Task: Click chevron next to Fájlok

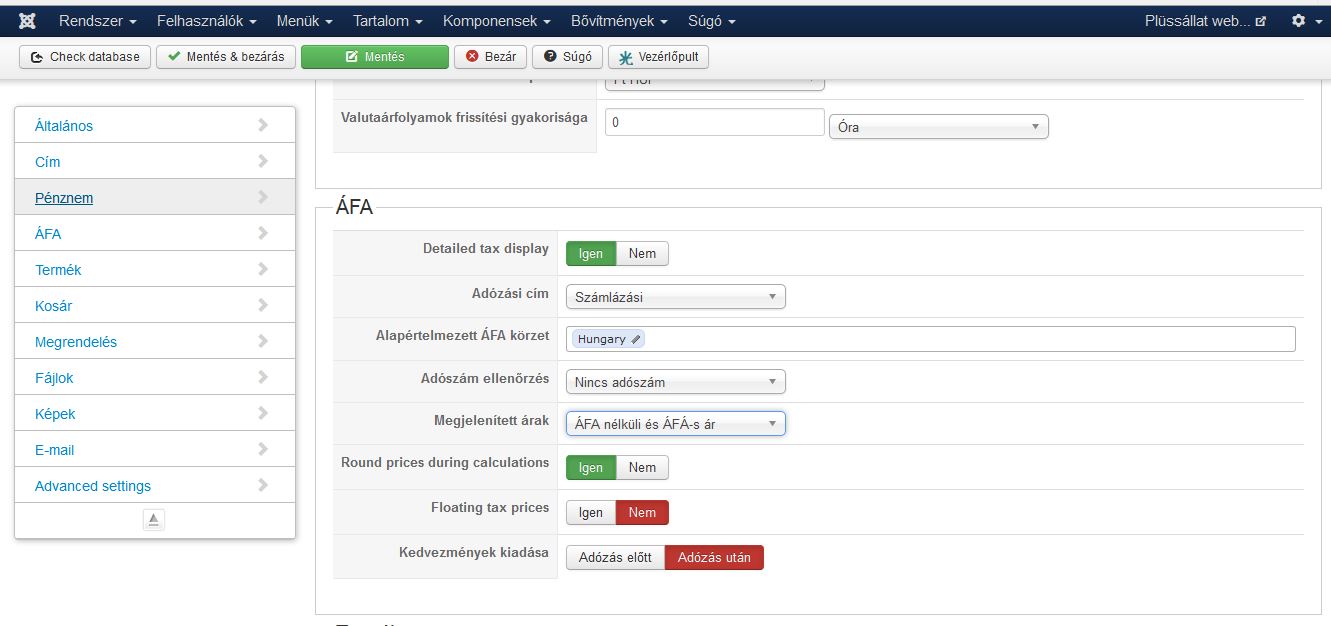Action: 263,377
